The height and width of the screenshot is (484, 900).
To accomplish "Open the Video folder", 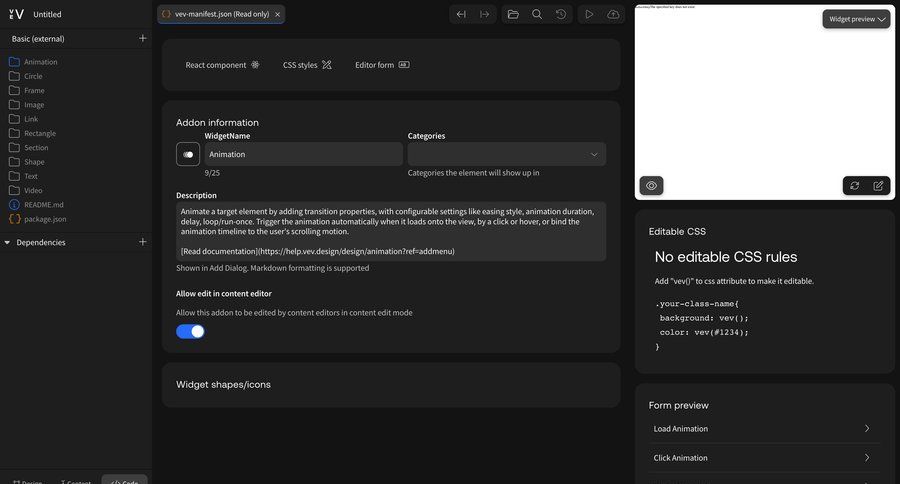I will tap(26, 190).
